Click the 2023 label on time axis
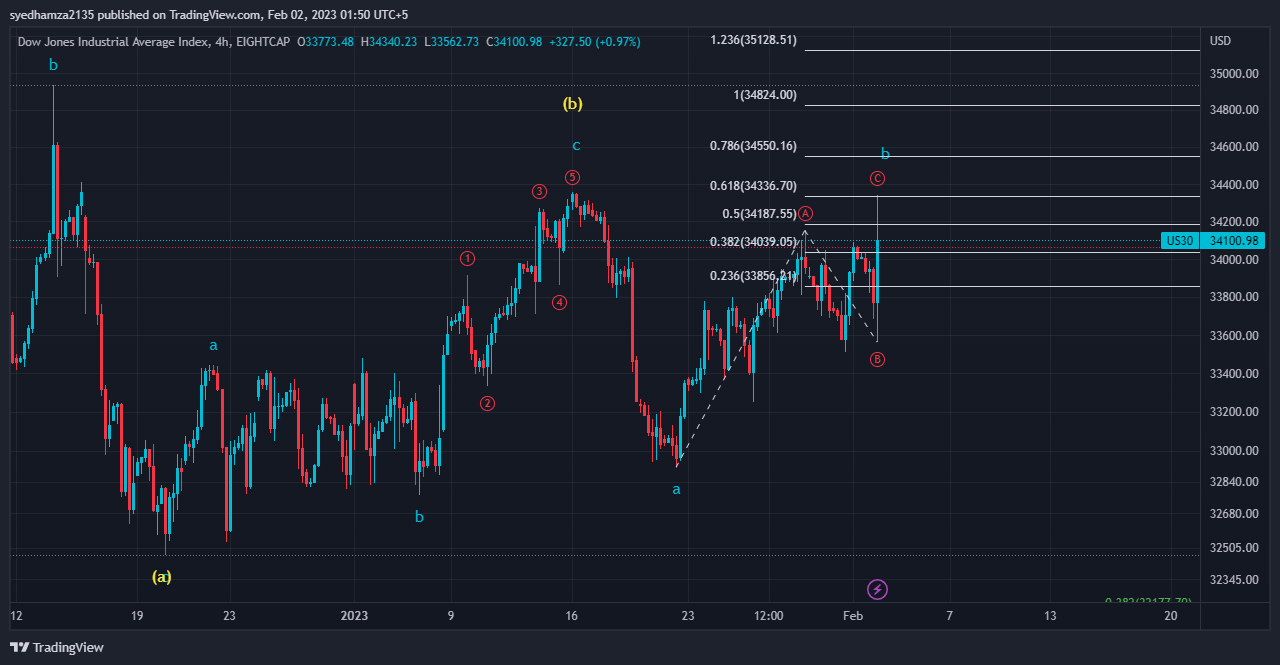Image resolution: width=1280 pixels, height=665 pixels. click(x=354, y=615)
